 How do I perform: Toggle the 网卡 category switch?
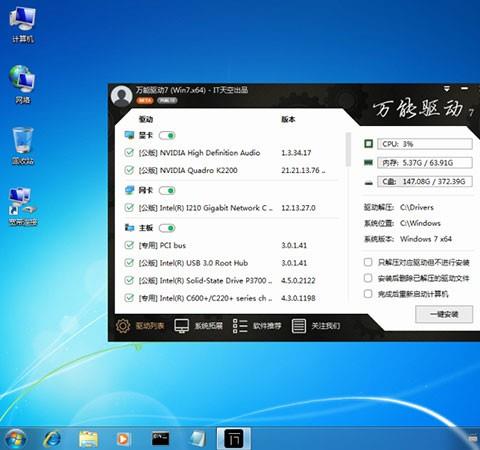[167, 190]
